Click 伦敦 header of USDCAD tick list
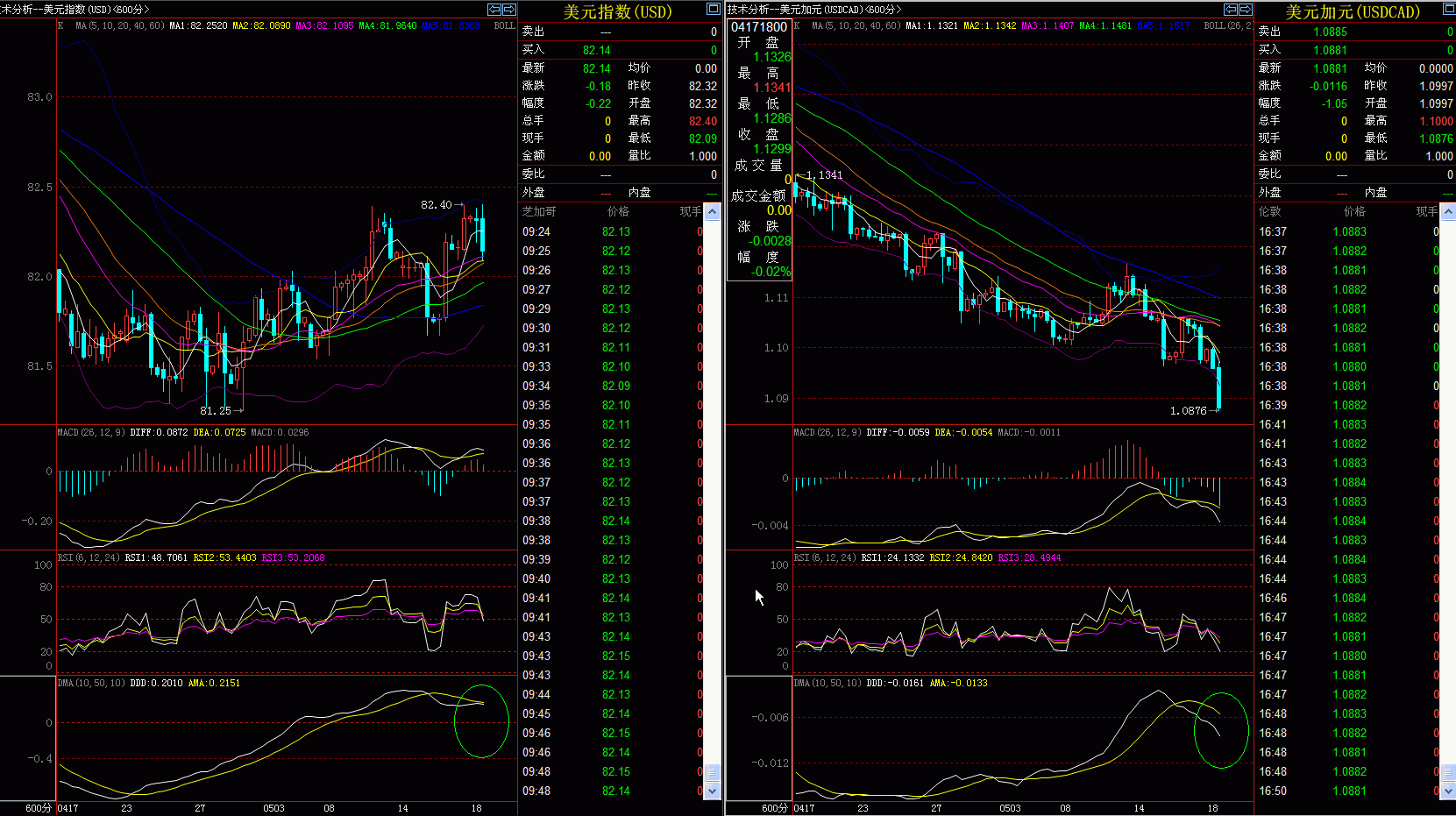Image resolution: width=1456 pixels, height=816 pixels. pos(1270,211)
